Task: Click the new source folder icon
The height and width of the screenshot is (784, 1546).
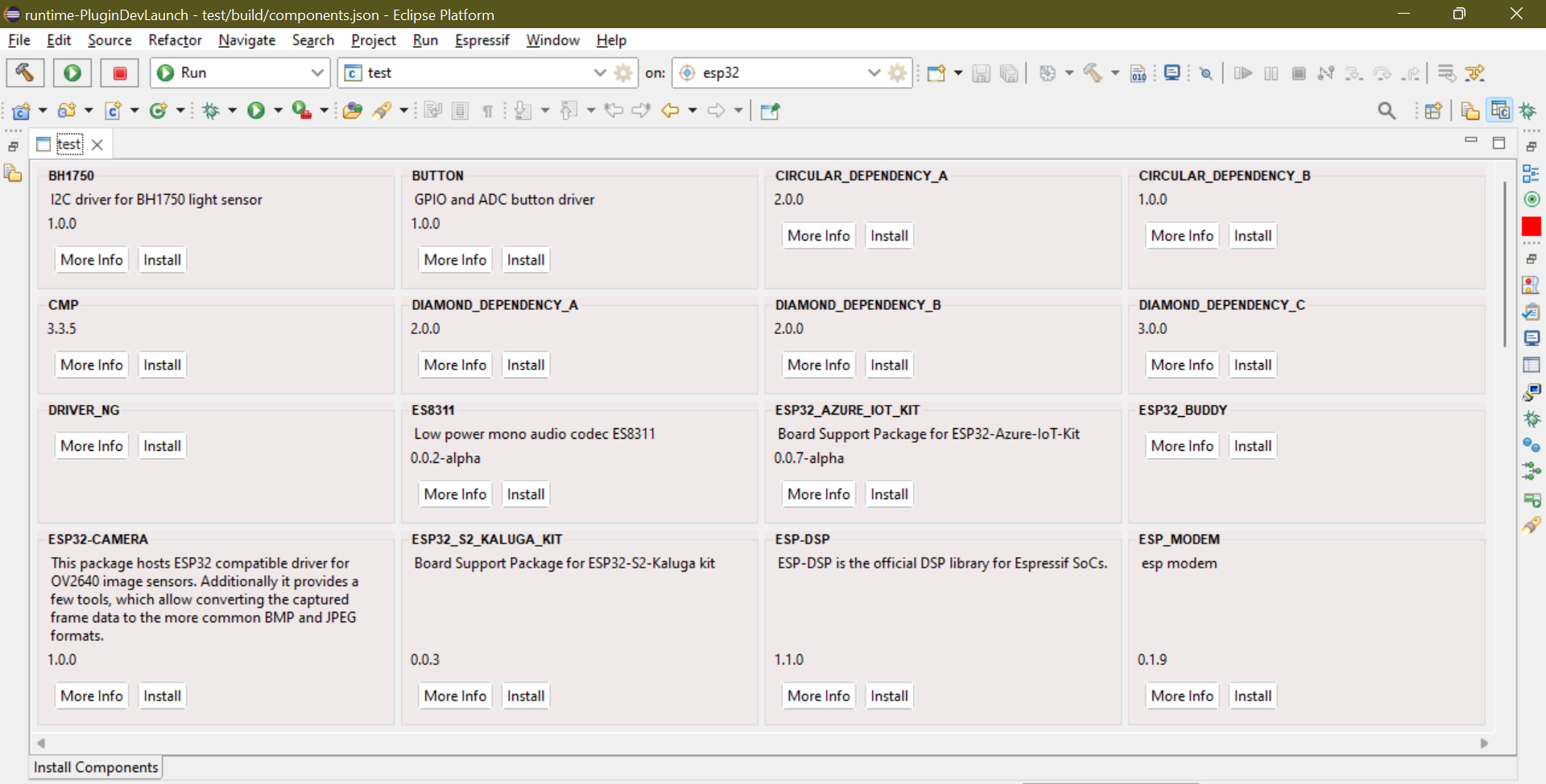Action: tap(67, 111)
